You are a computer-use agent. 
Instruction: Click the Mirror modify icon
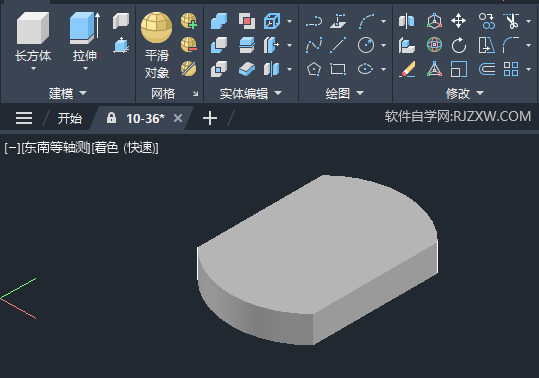tap(407, 21)
